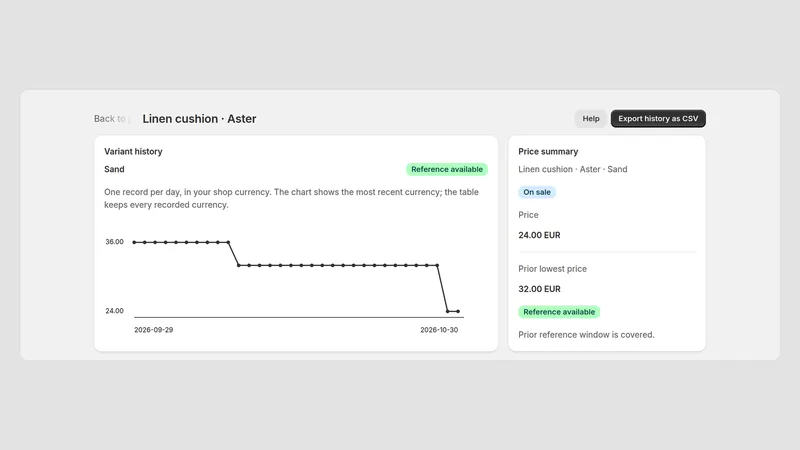800x450 pixels.
Task: Click the 2026-09-29 start date label
Action: coord(154,330)
